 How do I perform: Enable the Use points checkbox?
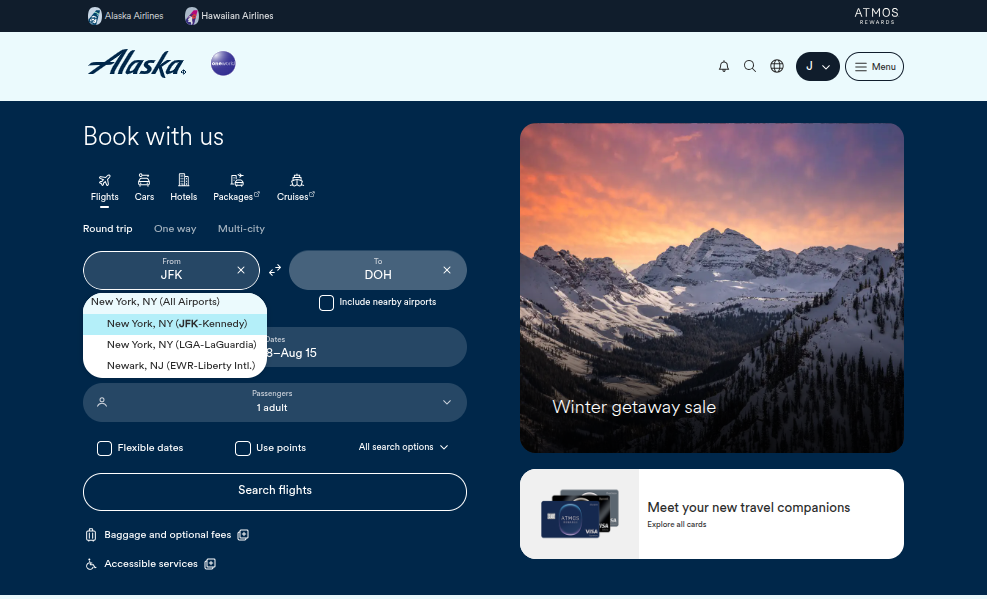[242, 448]
